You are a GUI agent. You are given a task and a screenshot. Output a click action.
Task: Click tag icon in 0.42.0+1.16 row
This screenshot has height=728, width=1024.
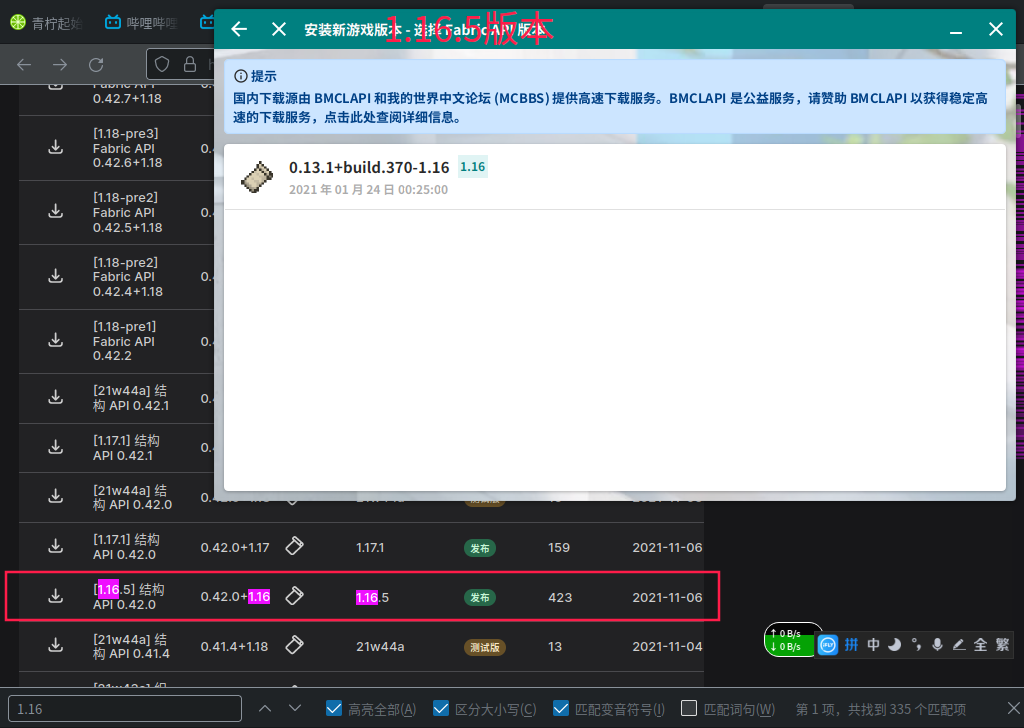[295, 595]
